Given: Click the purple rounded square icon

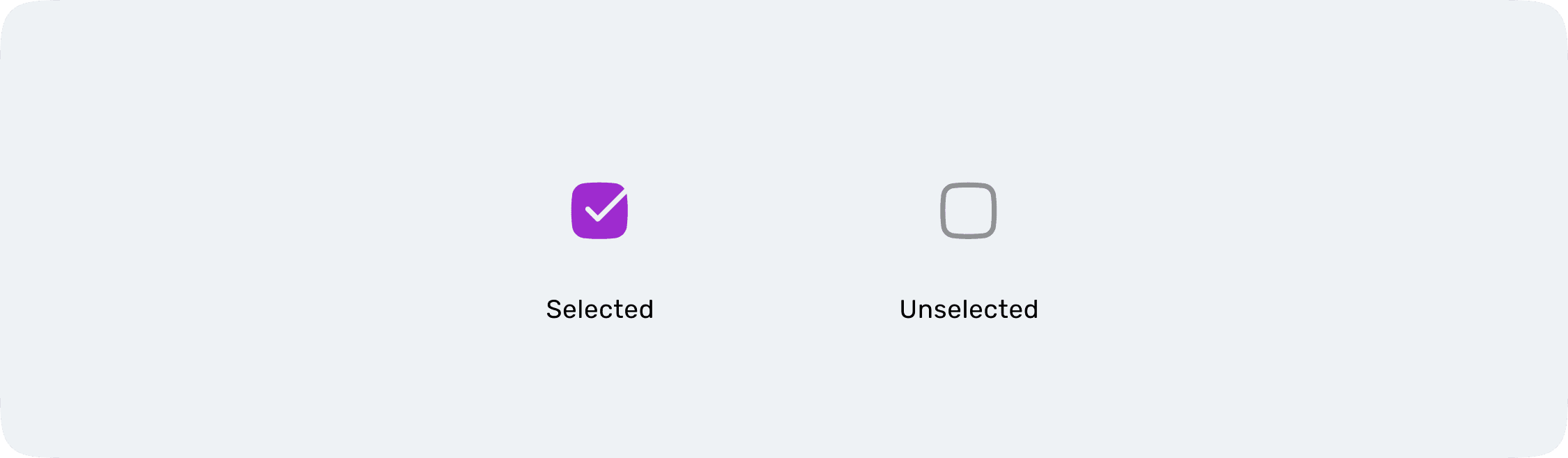Looking at the screenshot, I should click(x=599, y=211).
